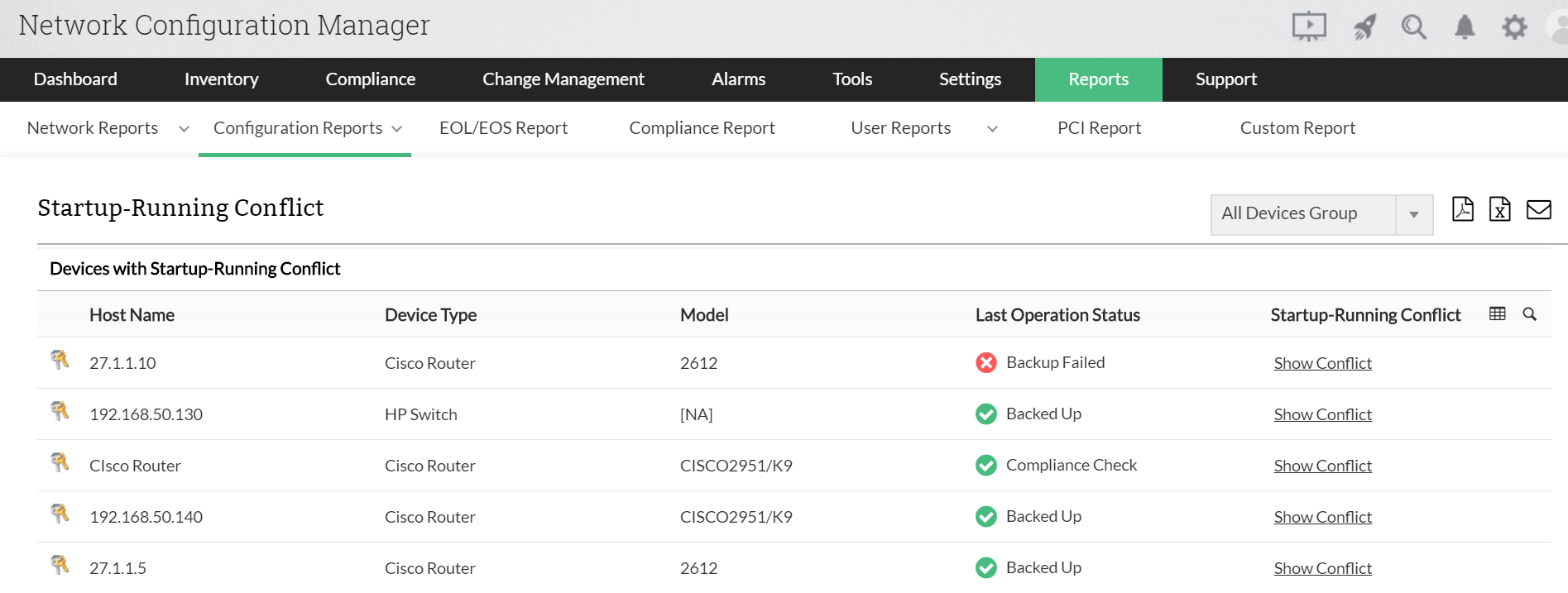Export report as PDF
The width and height of the screenshot is (1568, 593).
click(1463, 209)
